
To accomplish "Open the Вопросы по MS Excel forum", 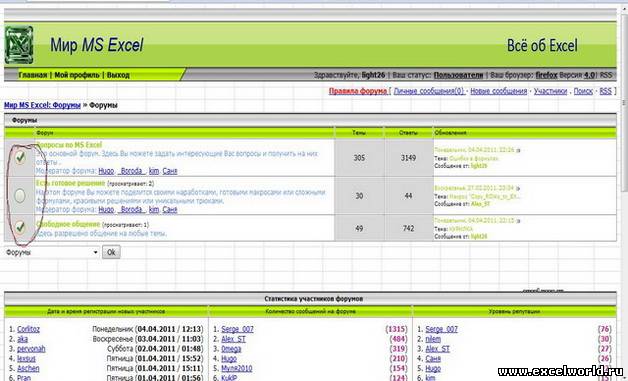I will [69, 145].
